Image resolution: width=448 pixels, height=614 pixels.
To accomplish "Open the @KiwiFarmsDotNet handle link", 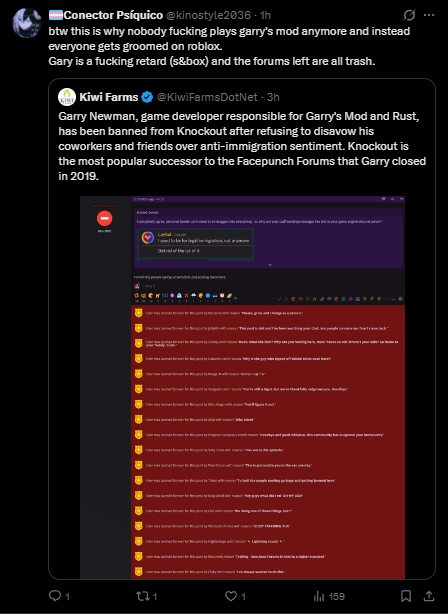I will coord(208,97).
